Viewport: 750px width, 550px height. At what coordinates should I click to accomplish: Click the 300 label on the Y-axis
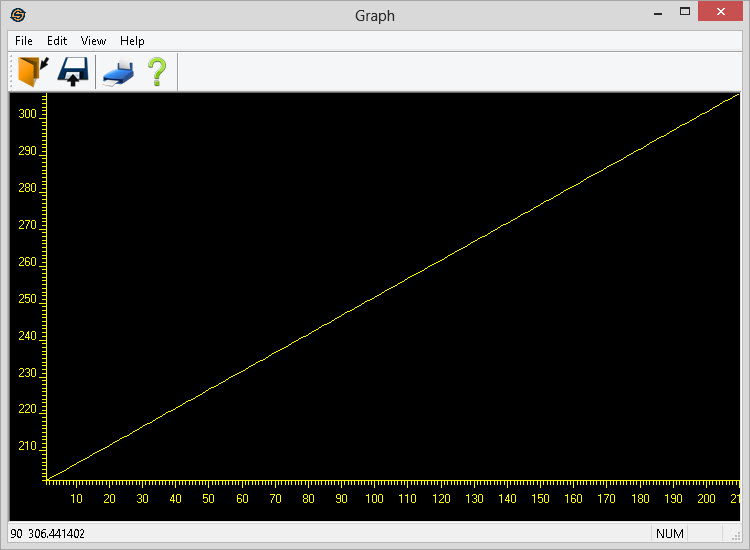27,114
